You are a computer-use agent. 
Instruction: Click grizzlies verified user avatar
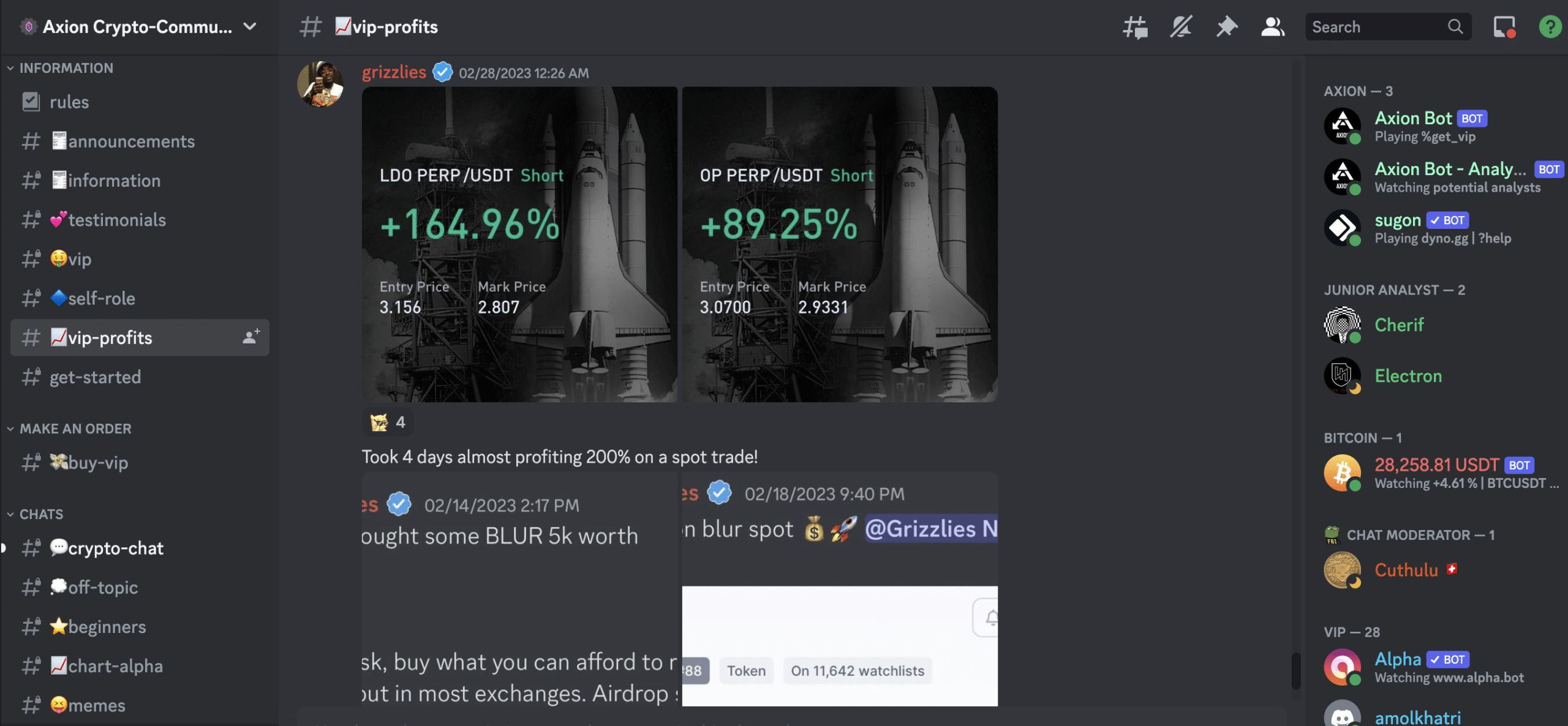pyautogui.click(x=324, y=83)
